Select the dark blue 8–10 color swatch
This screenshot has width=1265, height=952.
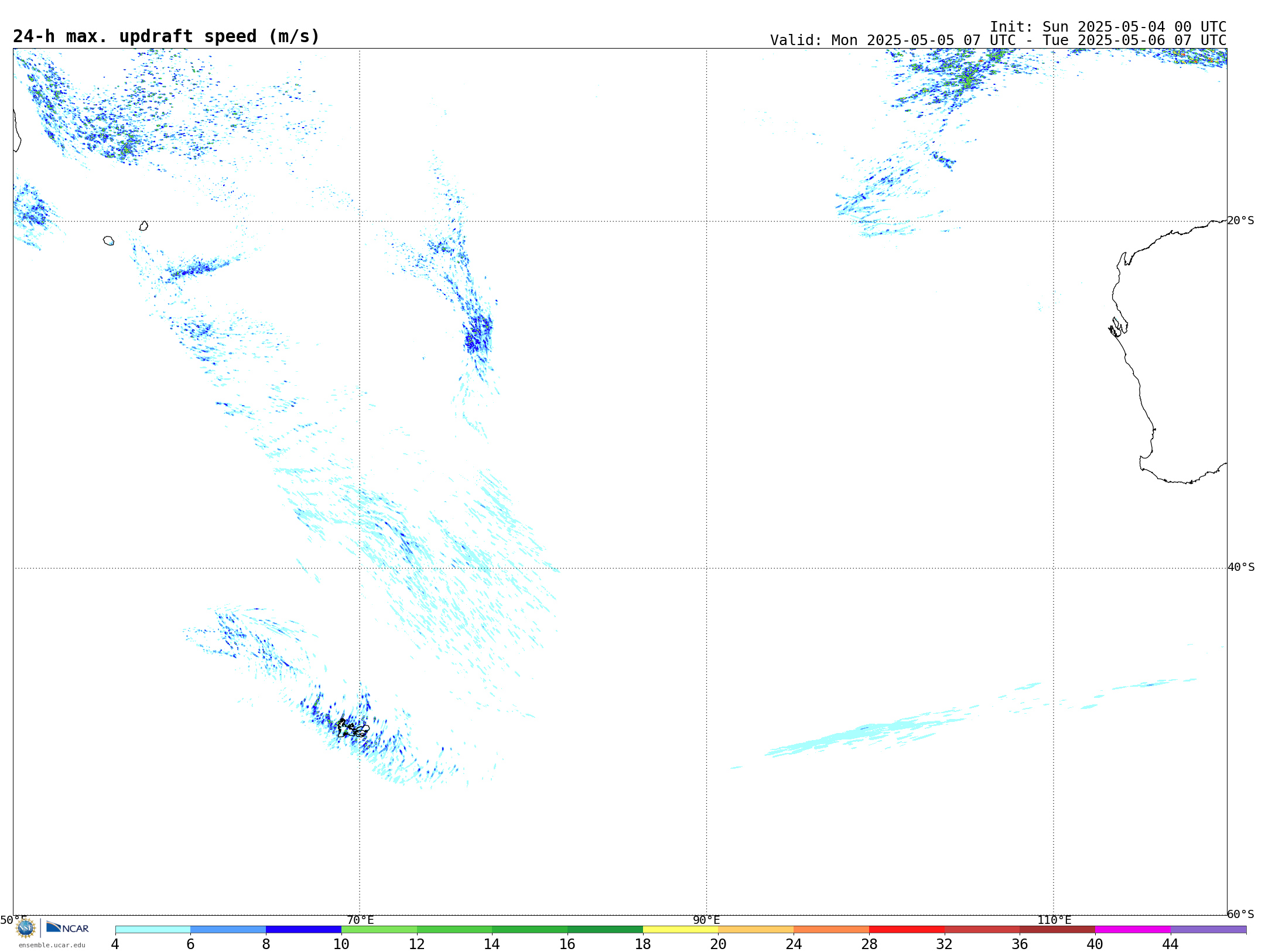tap(303, 929)
